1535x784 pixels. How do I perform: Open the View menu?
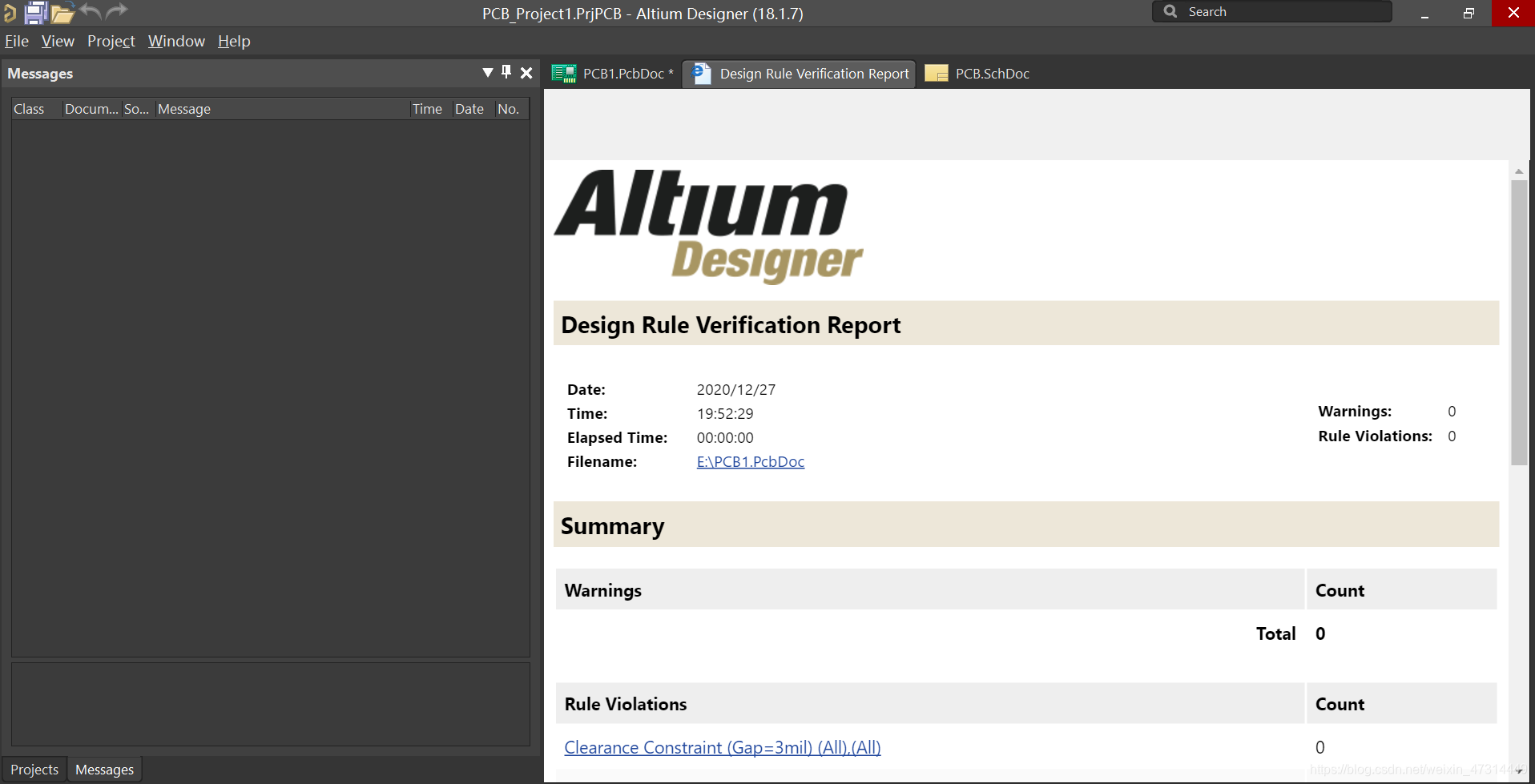point(58,41)
